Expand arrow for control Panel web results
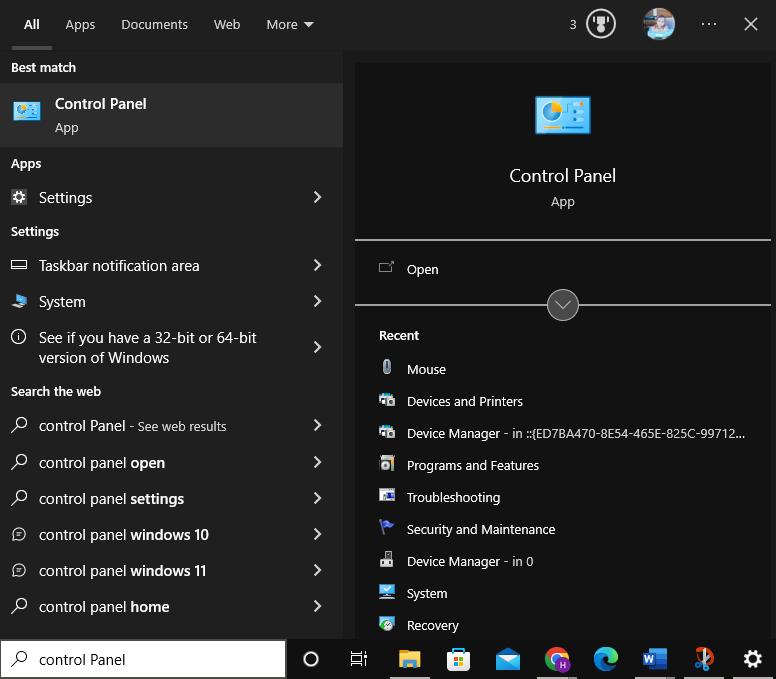This screenshot has width=776, height=679. click(x=318, y=425)
